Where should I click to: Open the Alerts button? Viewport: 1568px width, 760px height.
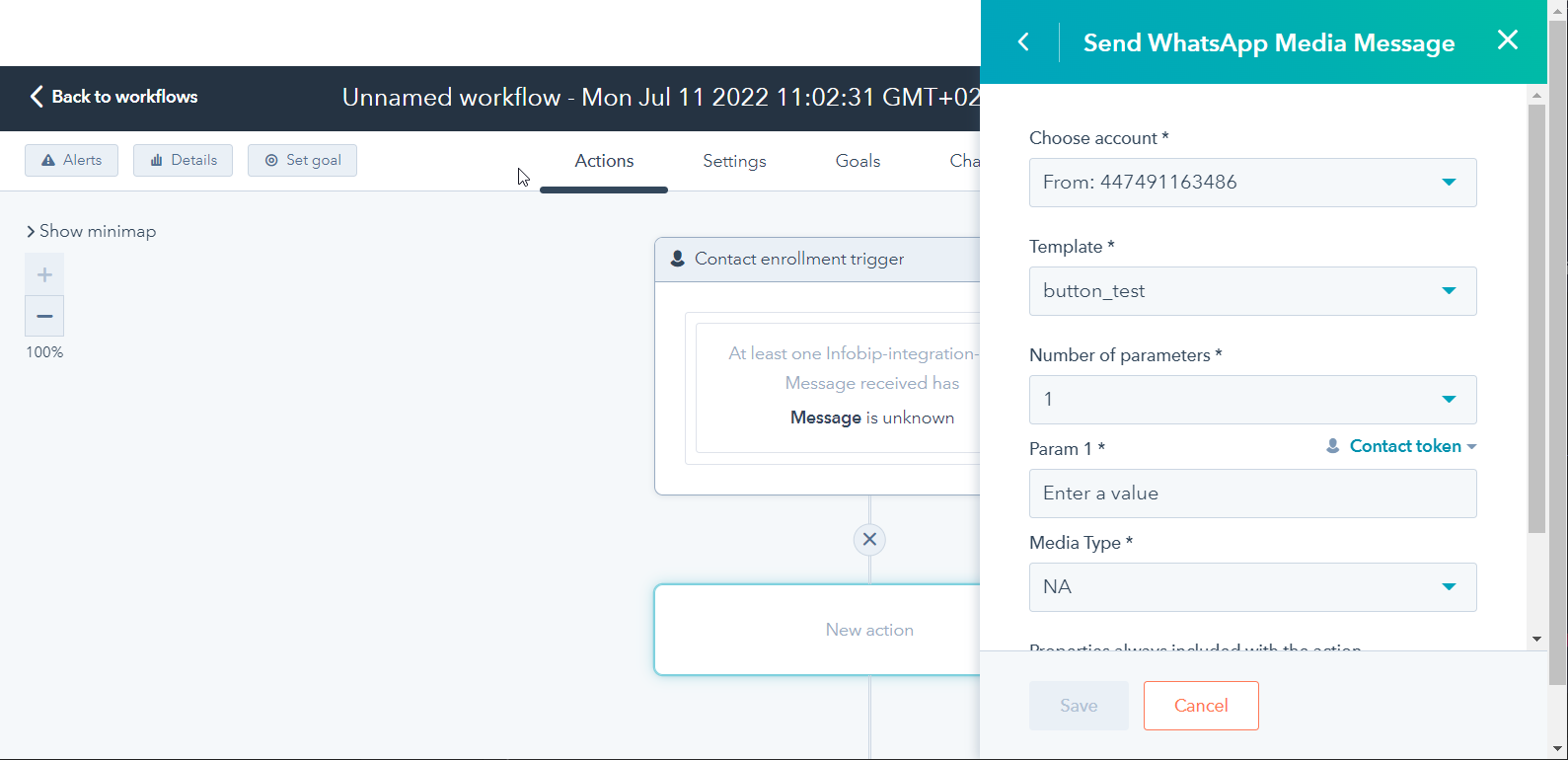71,160
